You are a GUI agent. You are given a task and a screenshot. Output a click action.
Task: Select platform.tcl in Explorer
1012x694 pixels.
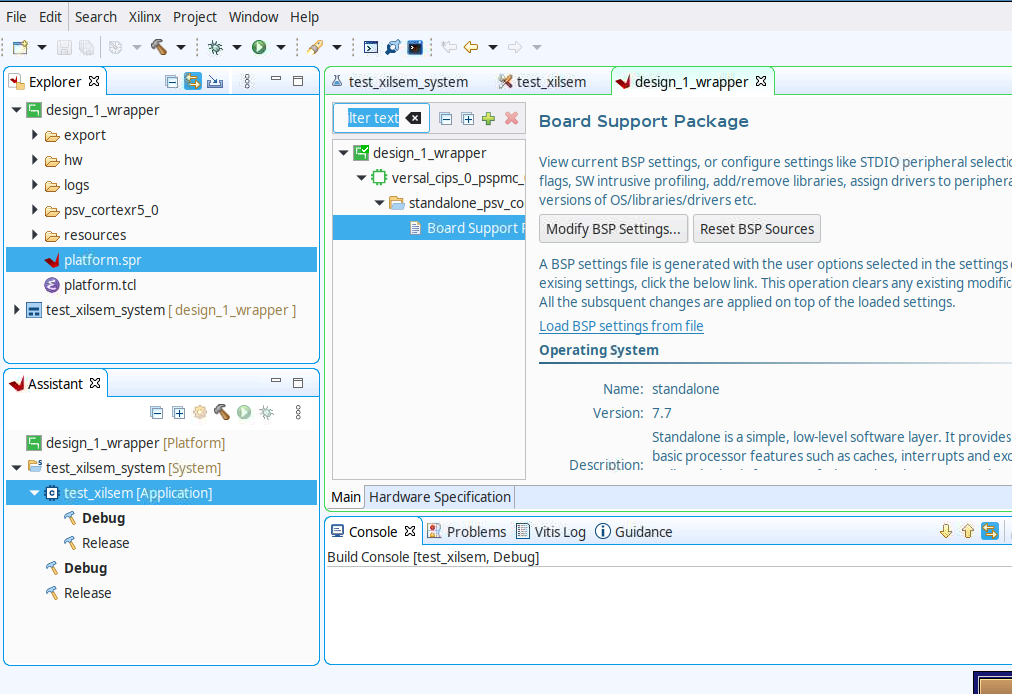click(x=99, y=285)
